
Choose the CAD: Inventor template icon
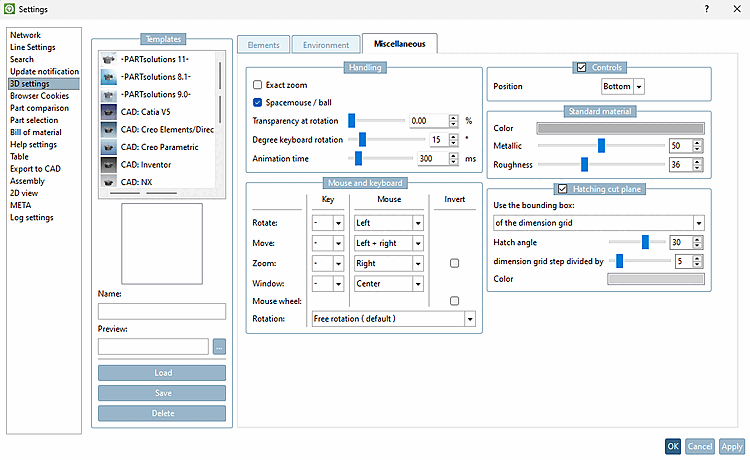pyautogui.click(x=109, y=164)
